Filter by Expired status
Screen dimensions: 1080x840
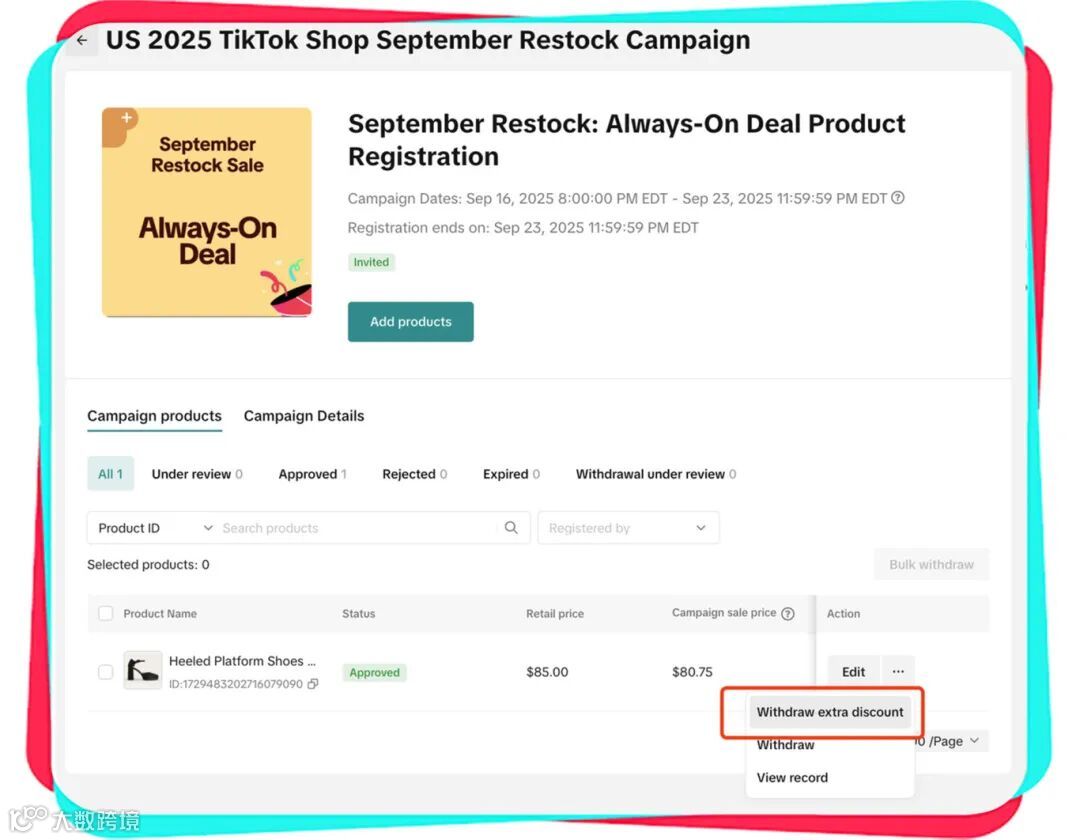(x=511, y=474)
